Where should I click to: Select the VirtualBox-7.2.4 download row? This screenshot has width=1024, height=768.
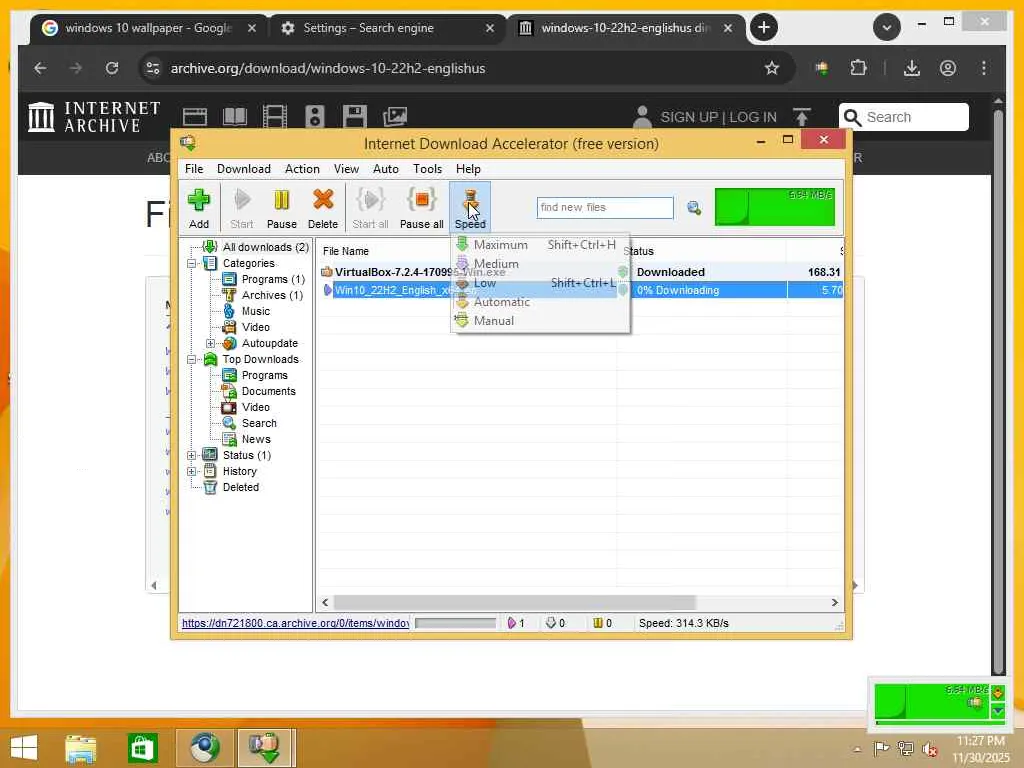(581, 272)
